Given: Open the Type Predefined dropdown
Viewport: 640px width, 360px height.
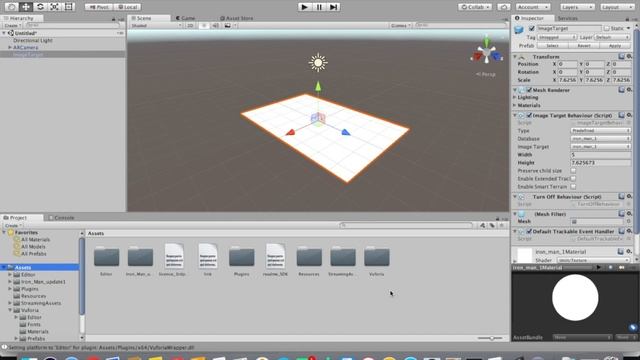Looking at the screenshot, I should [600, 131].
